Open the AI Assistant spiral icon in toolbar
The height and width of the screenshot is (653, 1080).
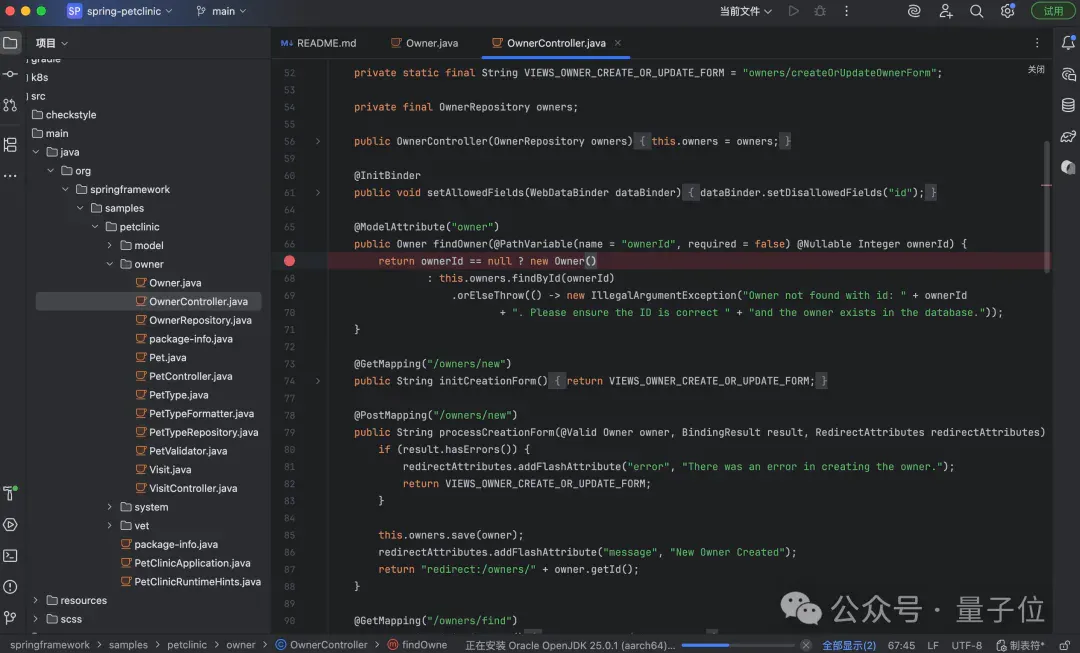point(914,11)
